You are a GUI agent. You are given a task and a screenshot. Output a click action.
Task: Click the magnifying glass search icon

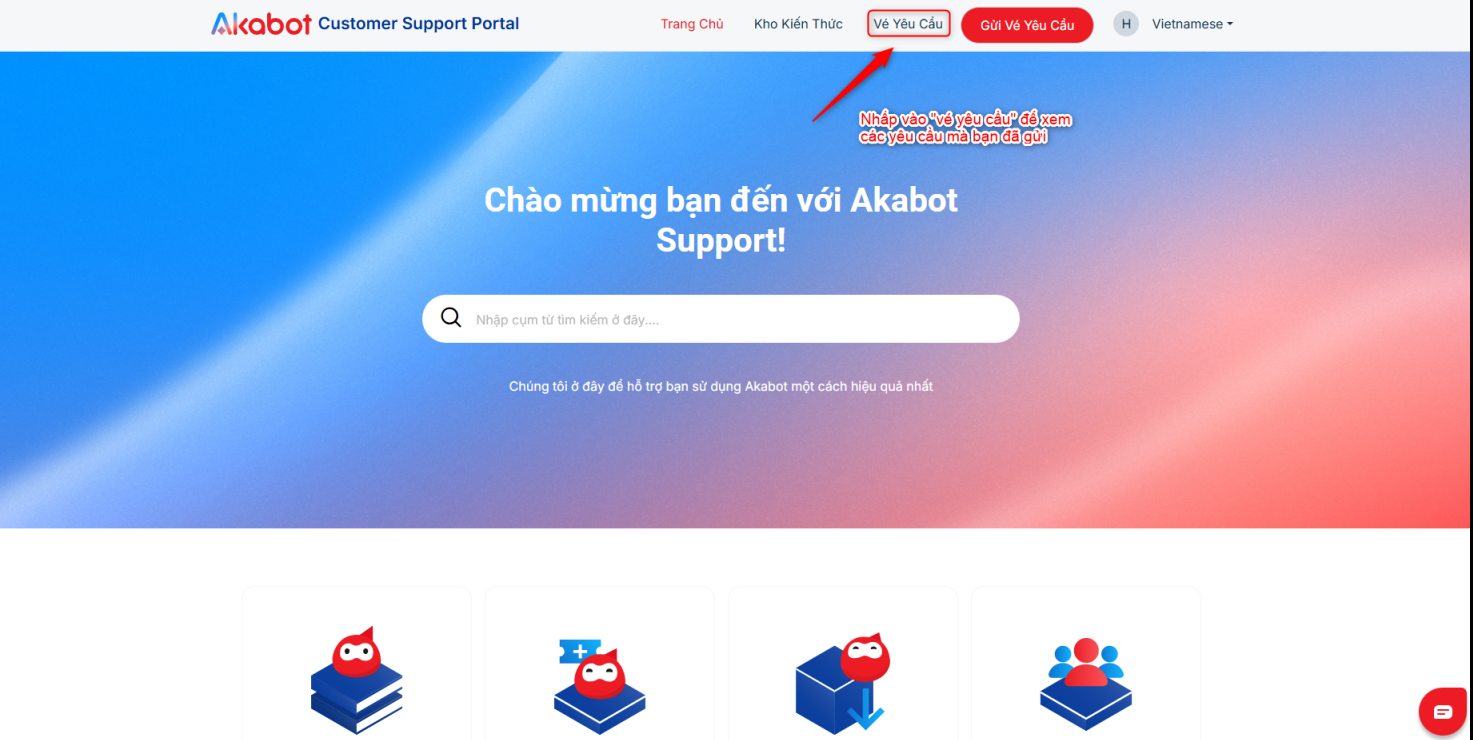451,318
